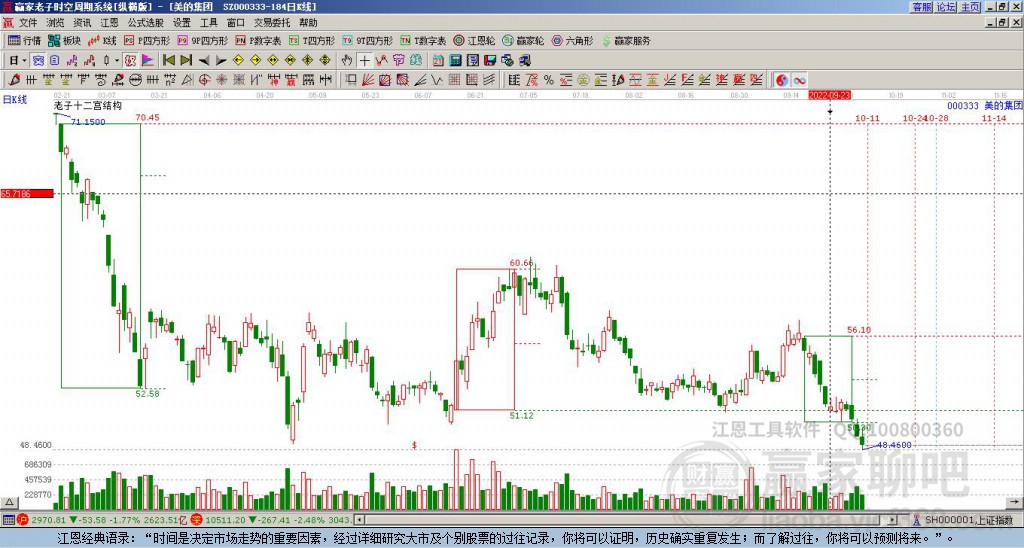Open the 六角形 hexagon tool
The width and height of the screenshot is (1024, 548).
[x=572, y=40]
